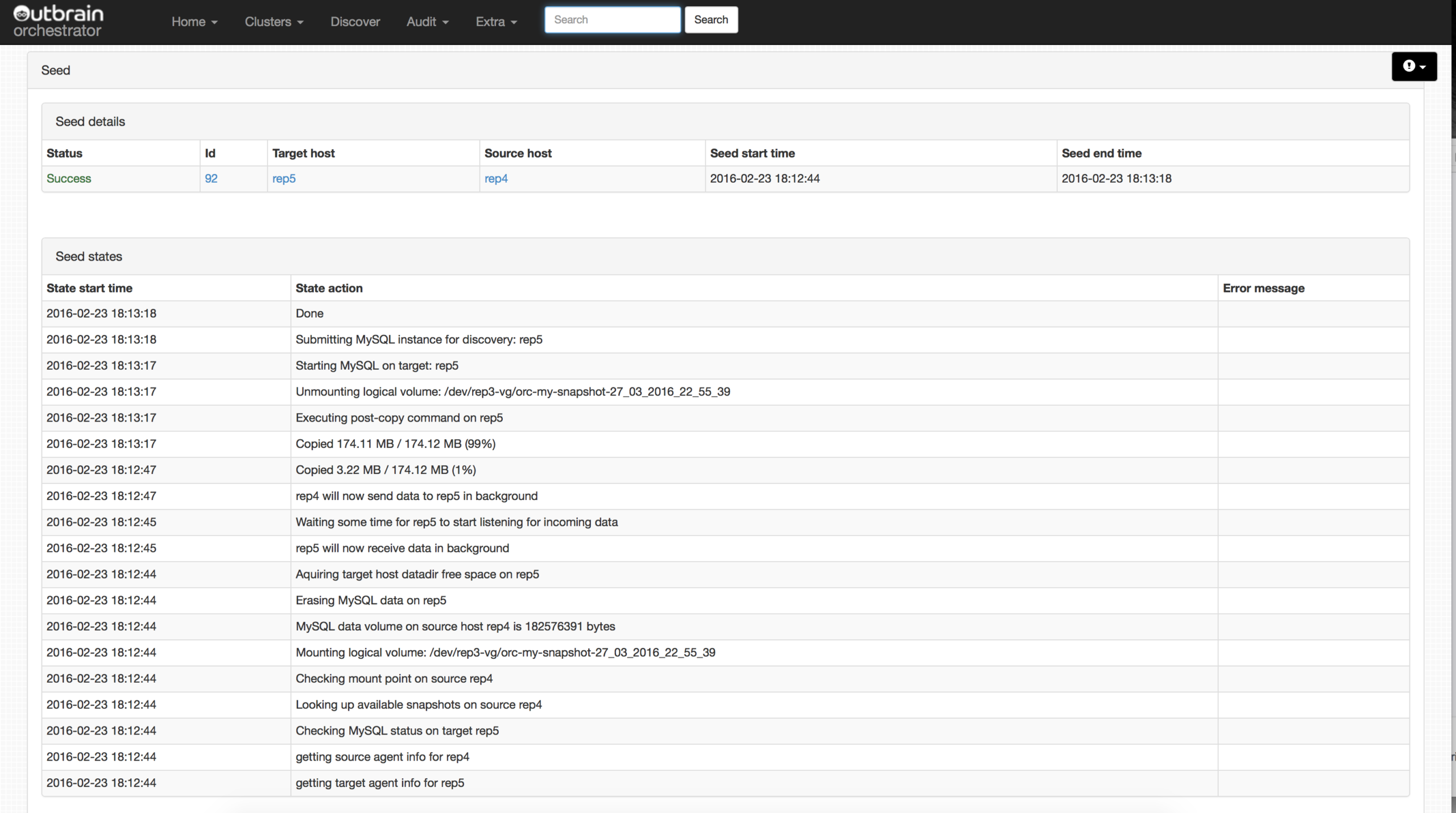Open source host rep4 link

coord(495,179)
